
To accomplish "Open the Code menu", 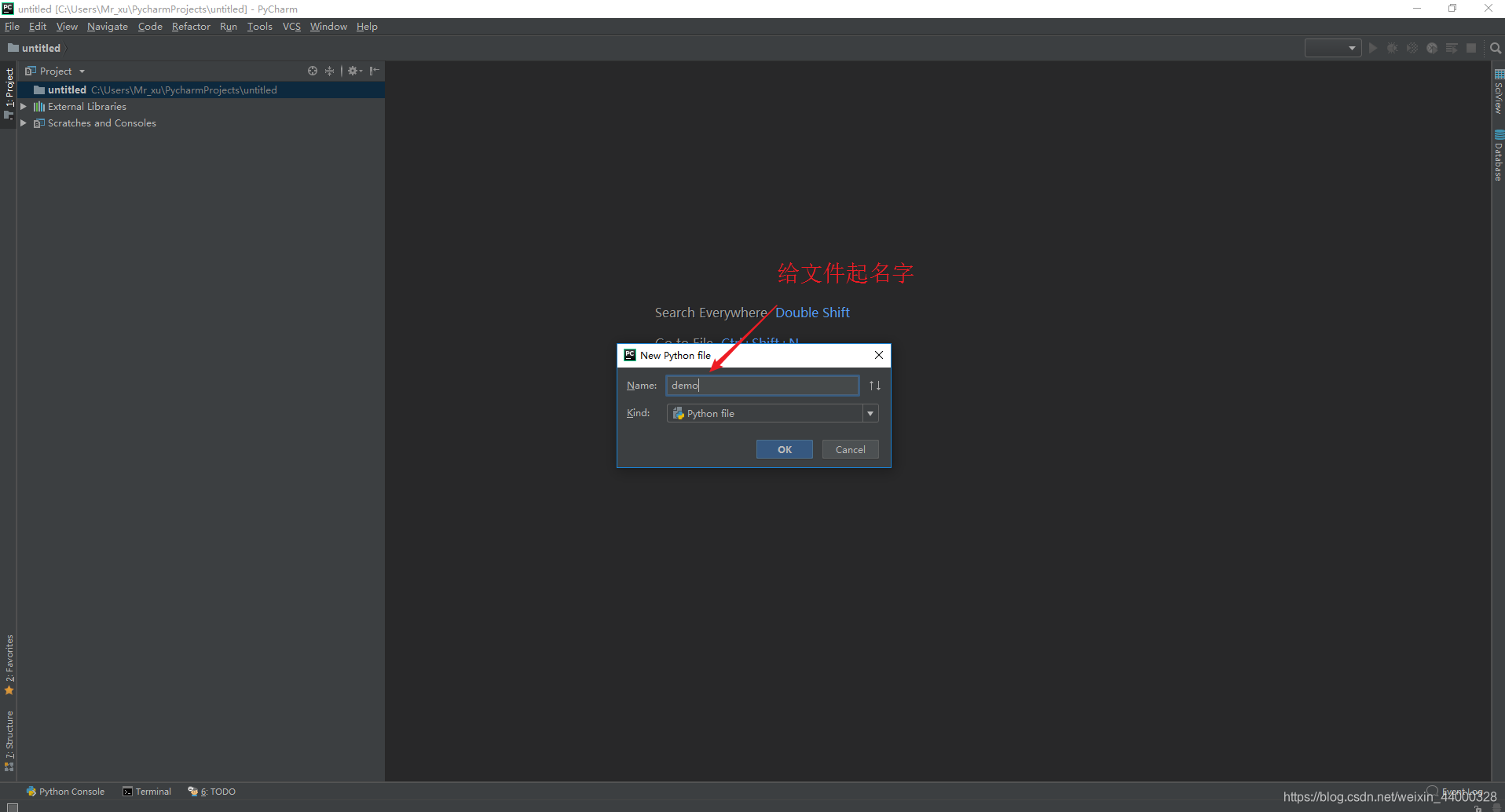I will [150, 27].
